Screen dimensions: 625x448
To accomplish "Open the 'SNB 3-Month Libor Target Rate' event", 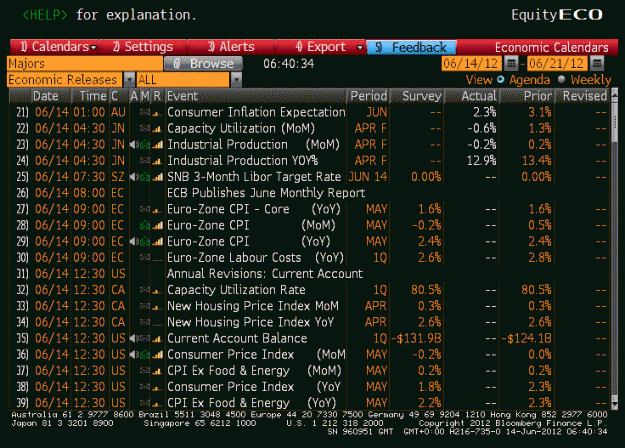I will click(254, 177).
